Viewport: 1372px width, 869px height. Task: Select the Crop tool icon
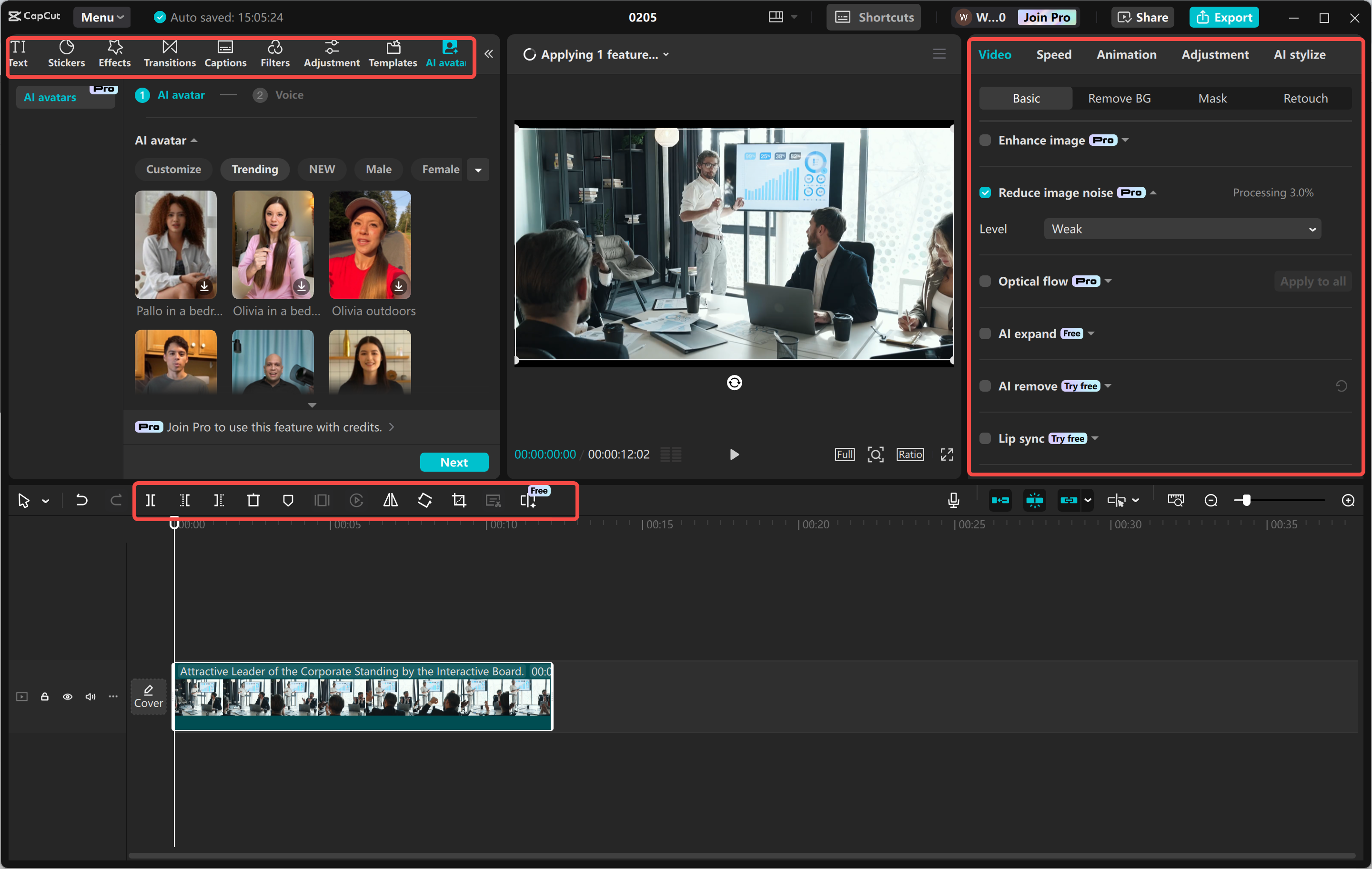click(x=459, y=500)
